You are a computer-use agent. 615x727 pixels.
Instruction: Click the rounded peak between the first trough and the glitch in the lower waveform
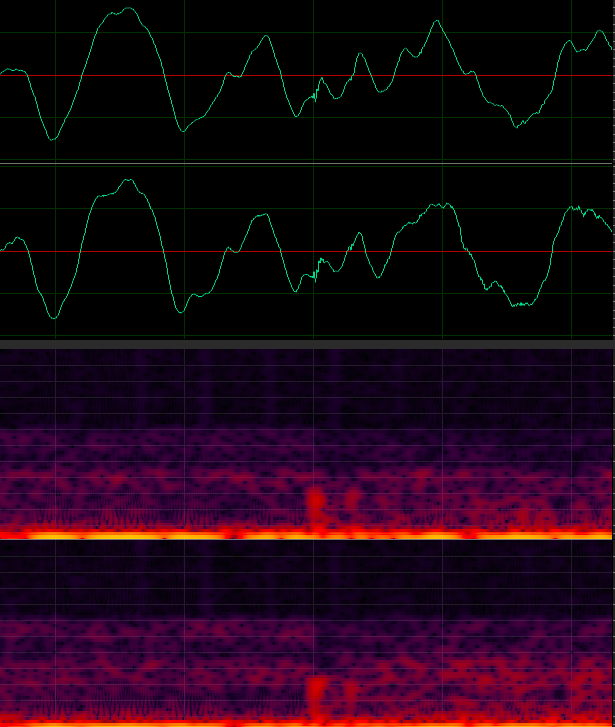[261, 216]
